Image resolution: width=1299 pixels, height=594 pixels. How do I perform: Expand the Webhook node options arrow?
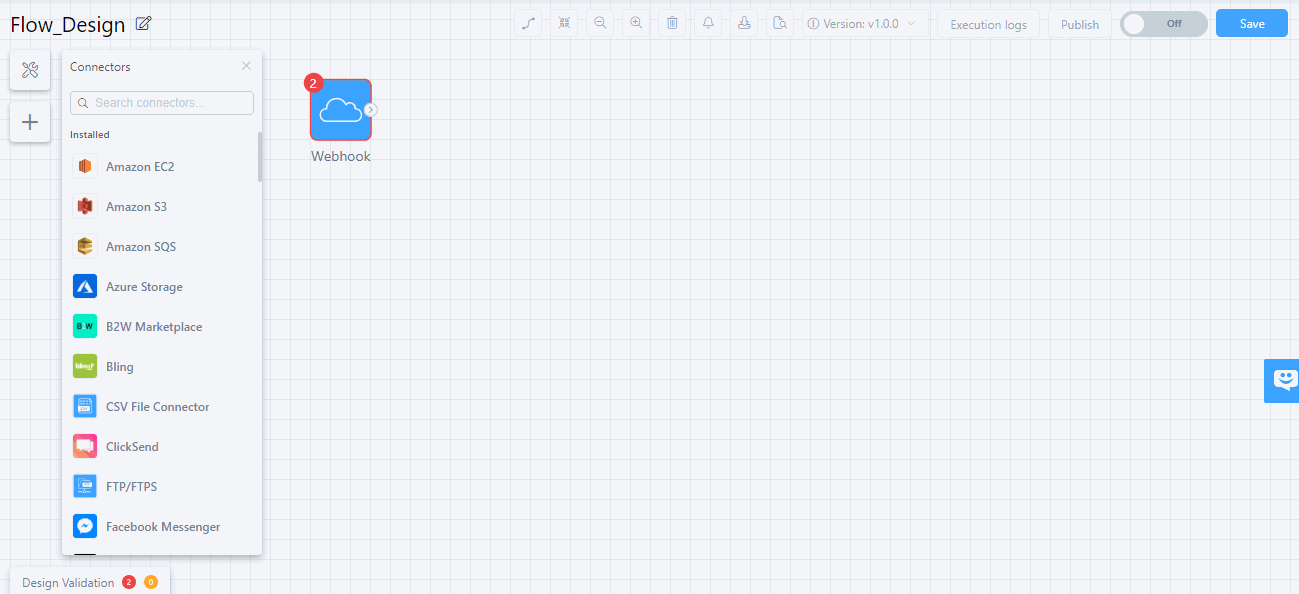point(371,109)
